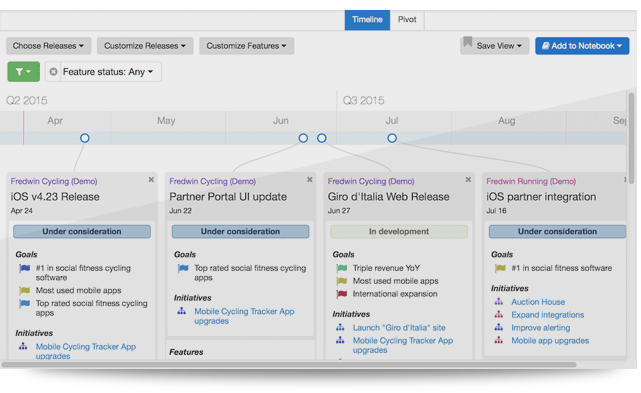
Task: Open Mobile Cycling Tracker App upgrades in Partner Portal card
Action: tap(244, 316)
